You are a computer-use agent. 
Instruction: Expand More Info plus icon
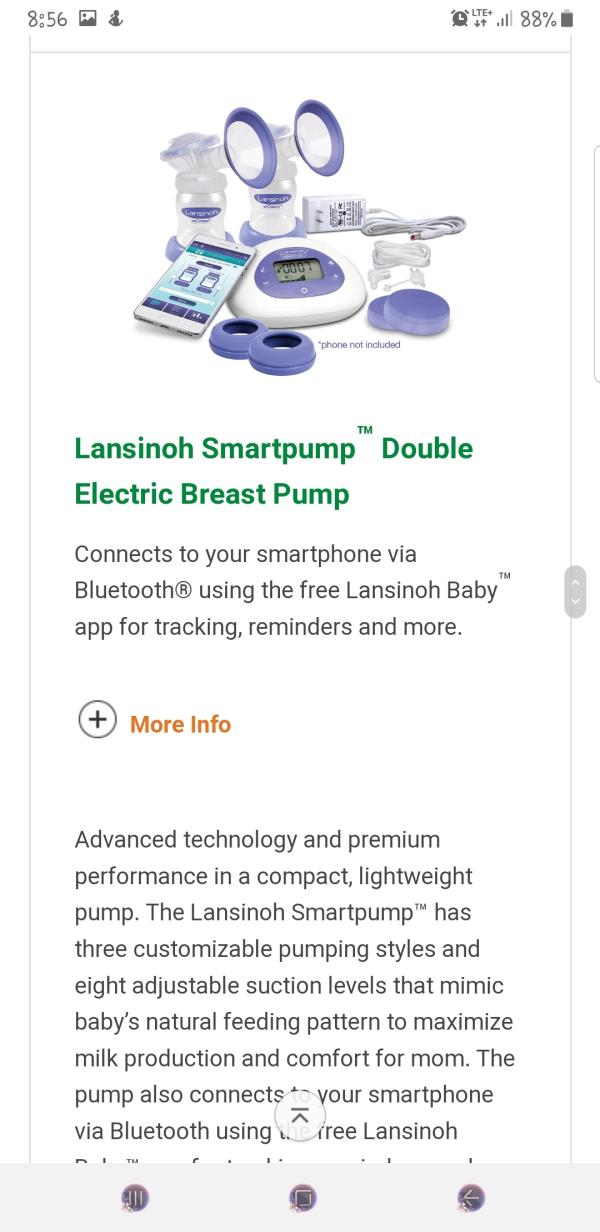point(98,719)
